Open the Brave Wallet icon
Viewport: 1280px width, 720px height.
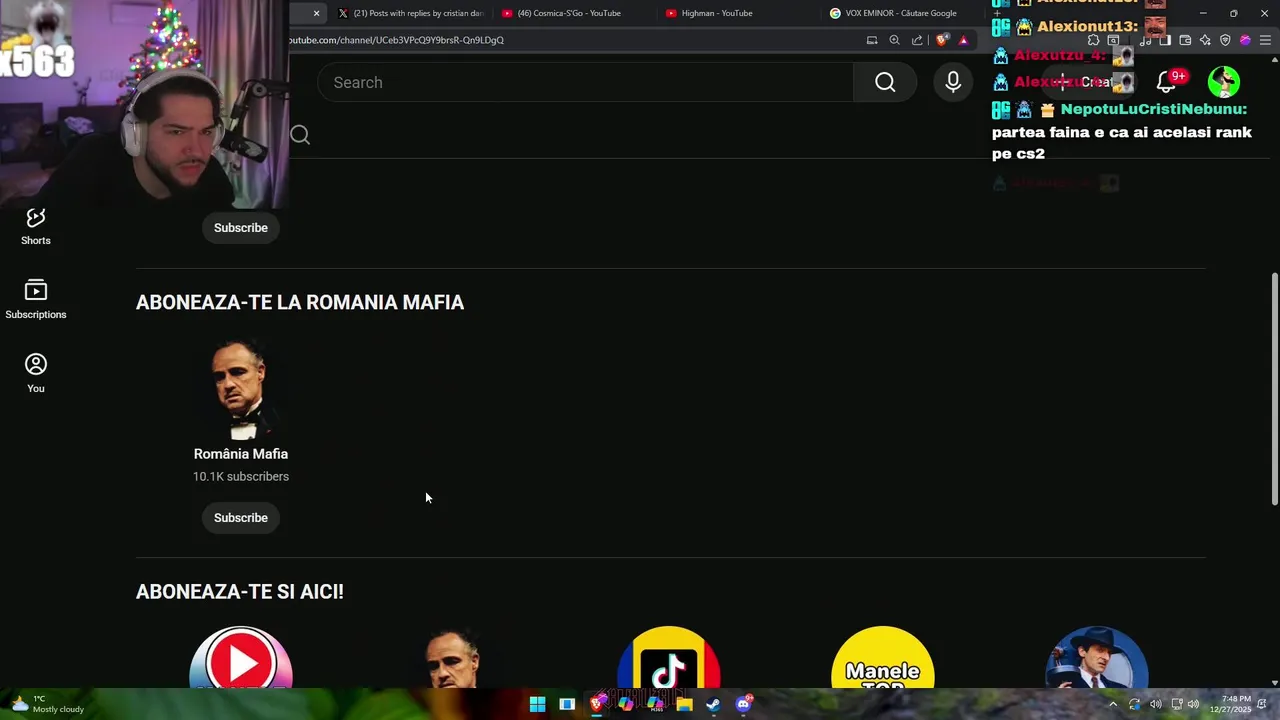tap(1185, 40)
